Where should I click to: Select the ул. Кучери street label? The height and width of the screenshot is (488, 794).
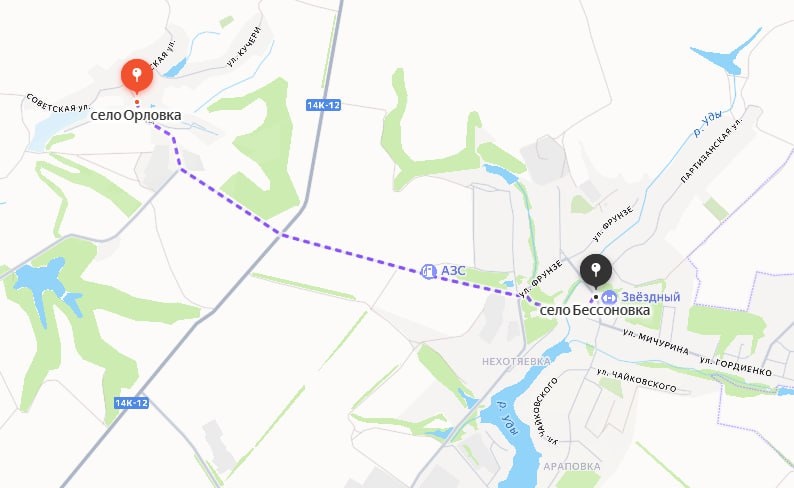(x=244, y=47)
